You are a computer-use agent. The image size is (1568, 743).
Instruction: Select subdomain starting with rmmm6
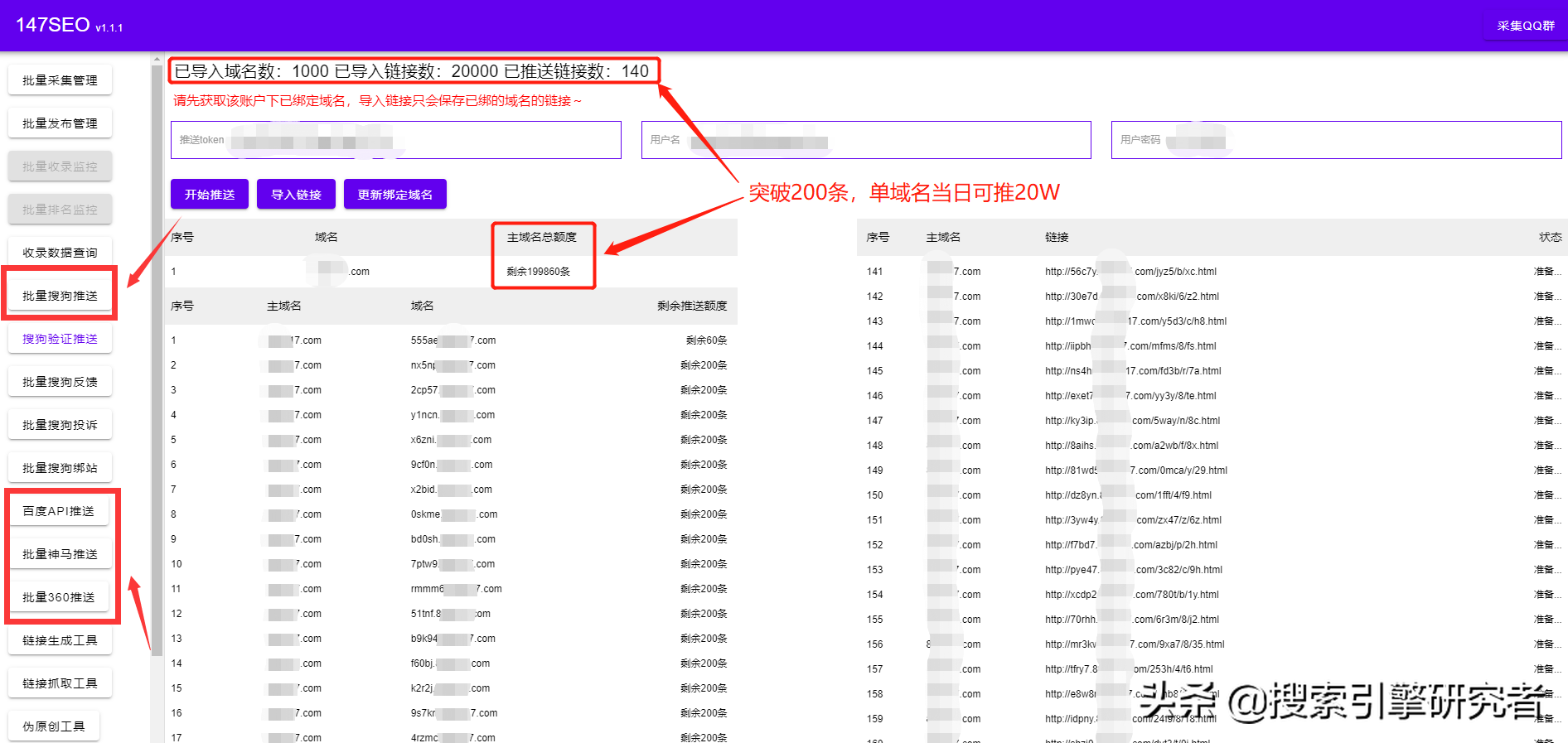pyautogui.click(x=456, y=589)
